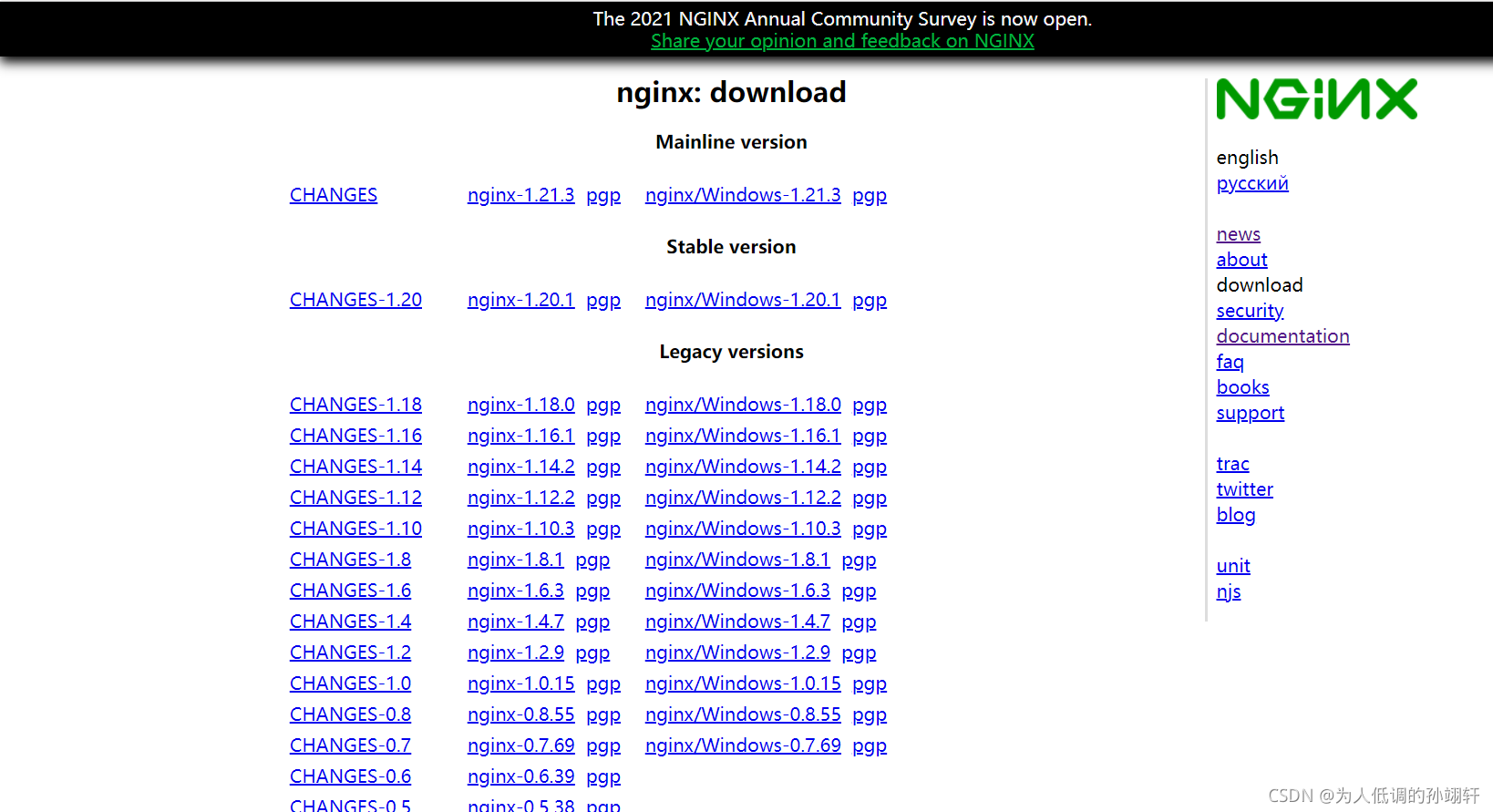The height and width of the screenshot is (812, 1493).
Task: Open CHANGES-1.18 link
Action: [355, 405]
